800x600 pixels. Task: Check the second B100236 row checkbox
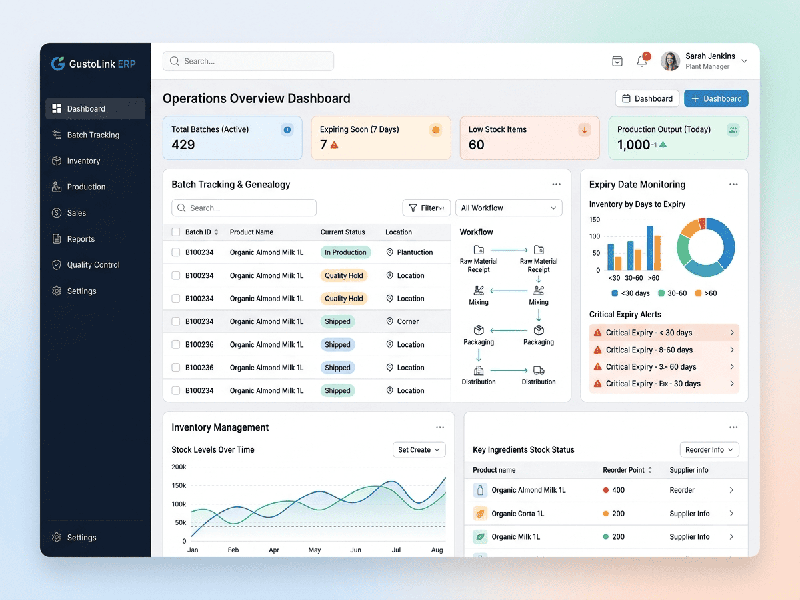[176, 367]
